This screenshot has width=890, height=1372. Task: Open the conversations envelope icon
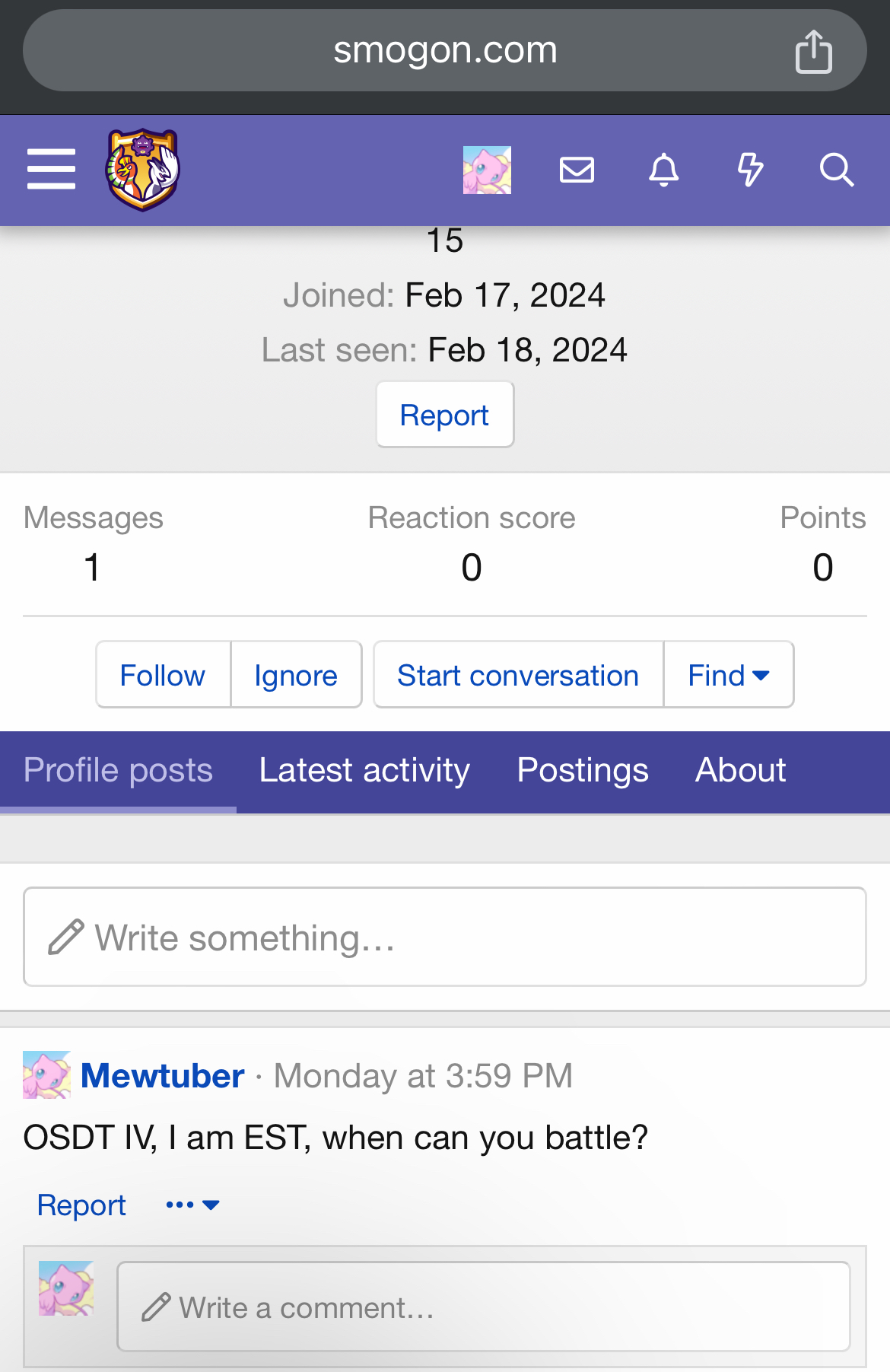pos(577,170)
